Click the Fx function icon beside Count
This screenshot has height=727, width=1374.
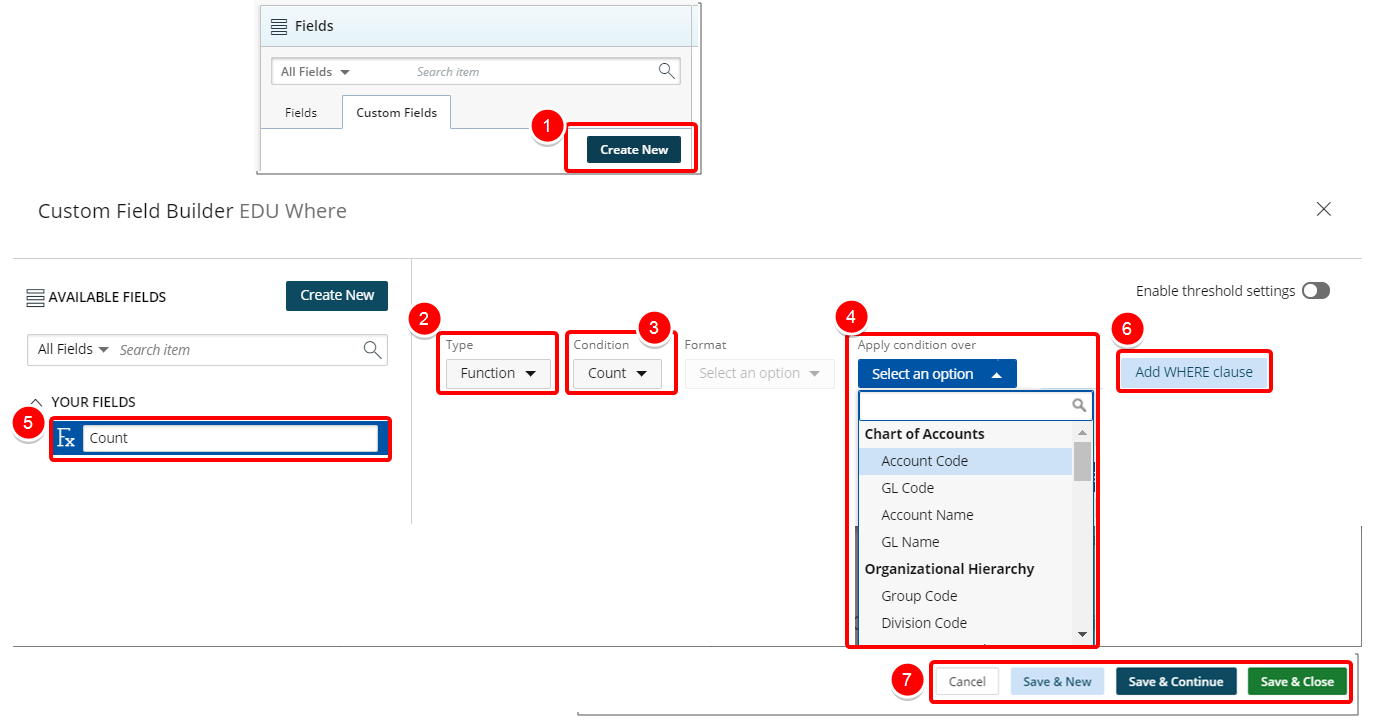coord(66,438)
